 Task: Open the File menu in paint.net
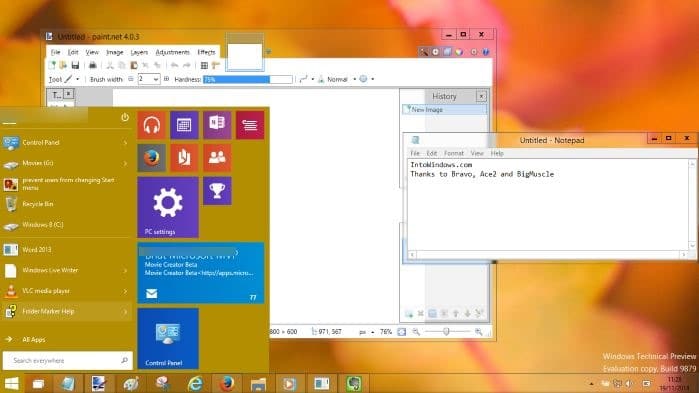click(56, 52)
